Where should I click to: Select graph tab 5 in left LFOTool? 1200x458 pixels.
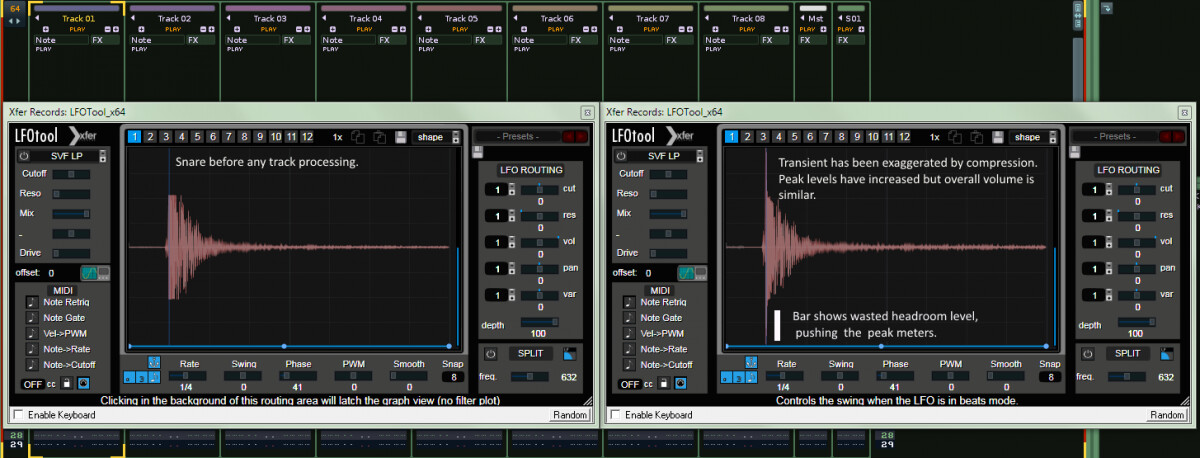[197, 137]
